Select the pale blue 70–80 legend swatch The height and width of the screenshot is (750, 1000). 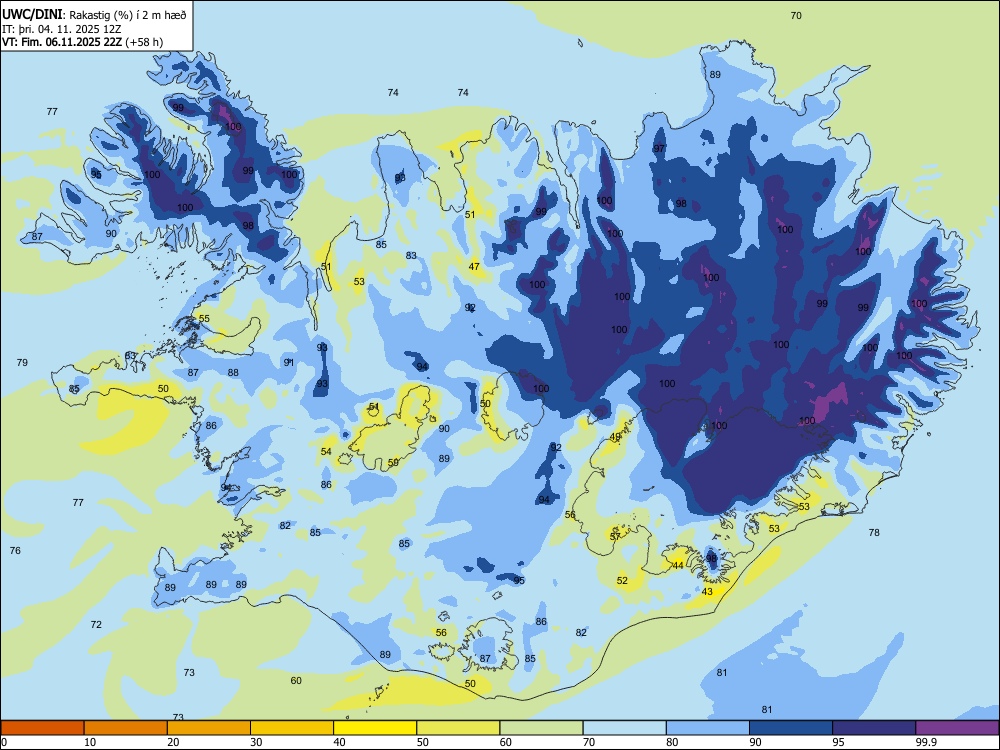624,728
